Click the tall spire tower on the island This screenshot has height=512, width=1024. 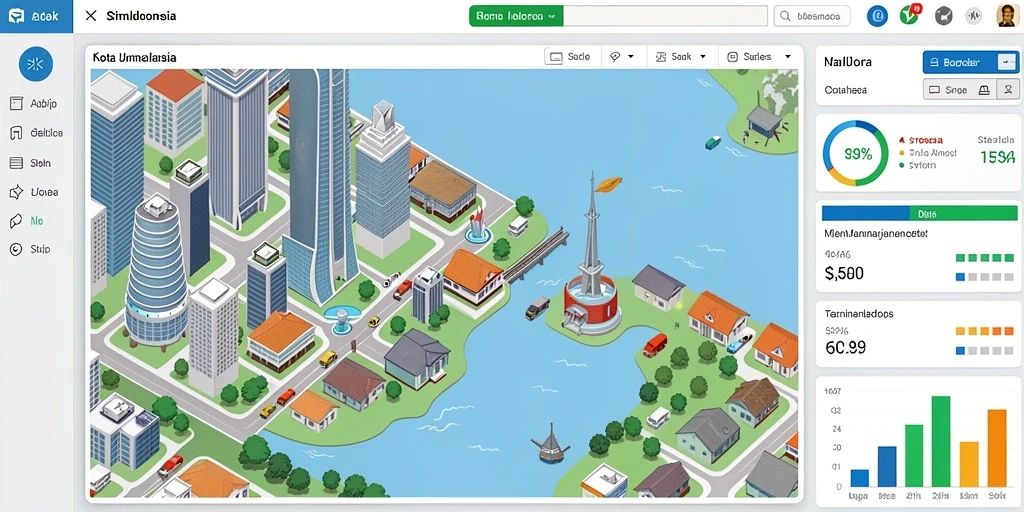coord(592,255)
